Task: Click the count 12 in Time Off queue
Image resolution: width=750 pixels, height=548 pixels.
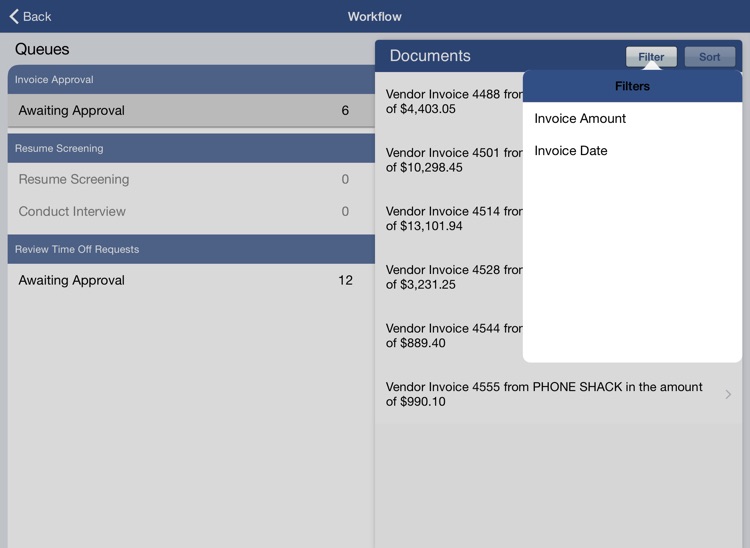Action: tap(345, 280)
